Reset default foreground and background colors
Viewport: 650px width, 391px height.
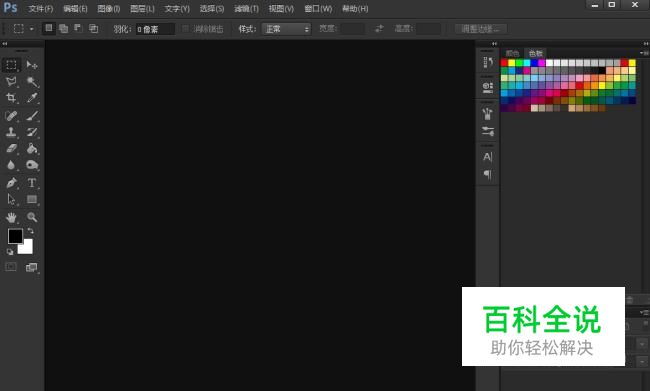coord(10,252)
